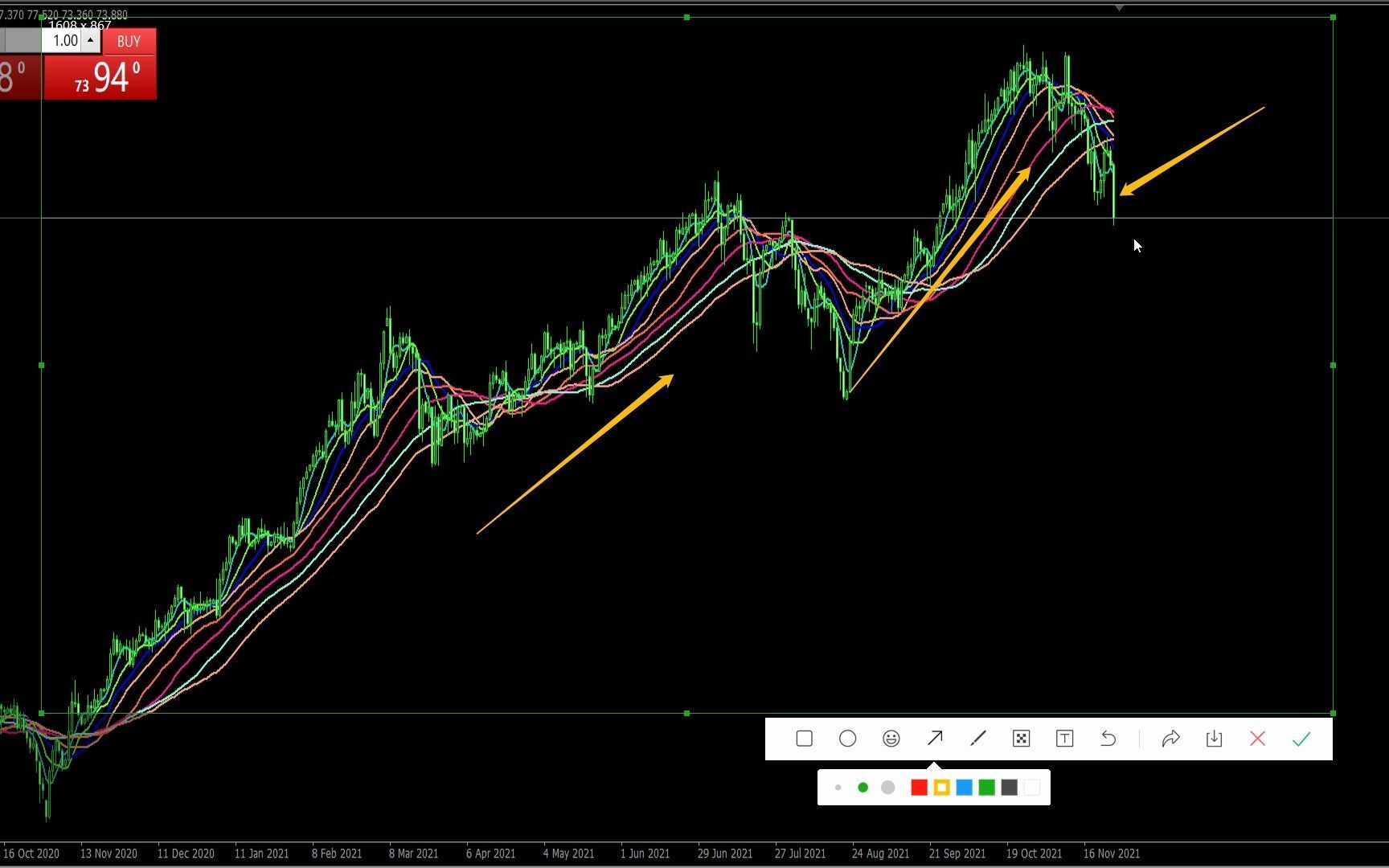Image resolution: width=1389 pixels, height=868 pixels.
Task: Select the text annotation tool
Action: click(1064, 739)
